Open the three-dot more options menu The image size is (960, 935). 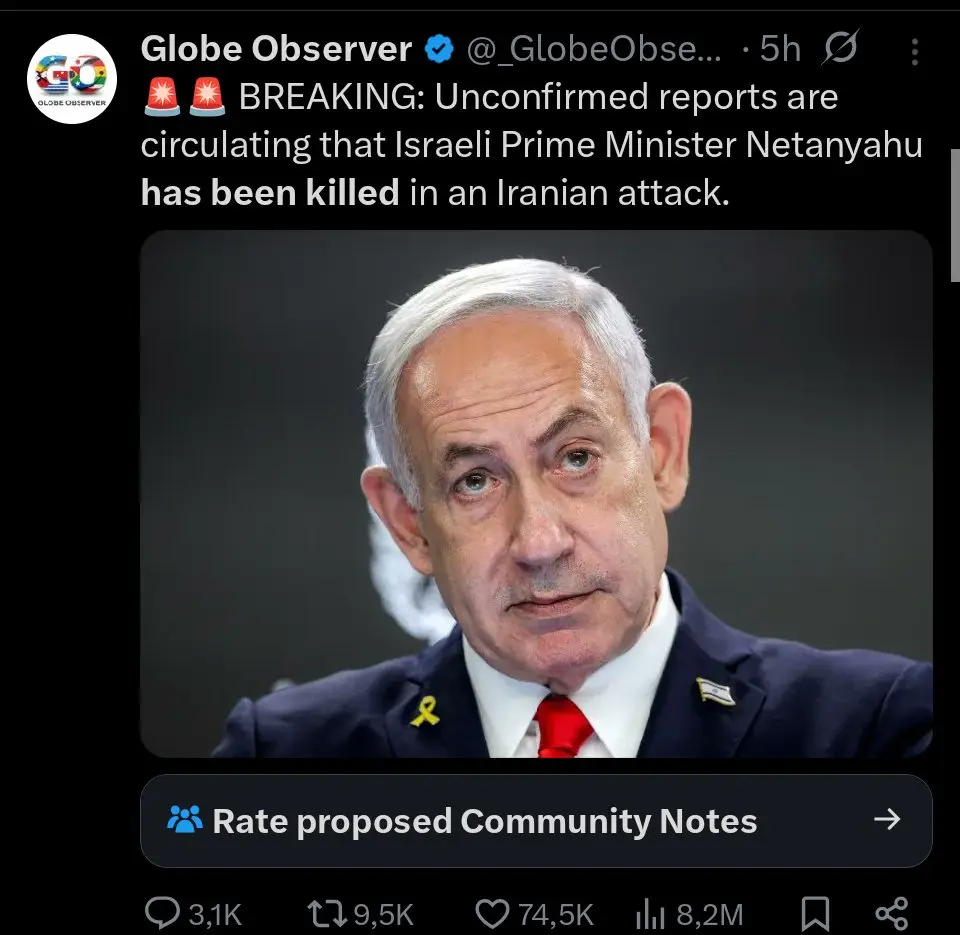coord(915,52)
